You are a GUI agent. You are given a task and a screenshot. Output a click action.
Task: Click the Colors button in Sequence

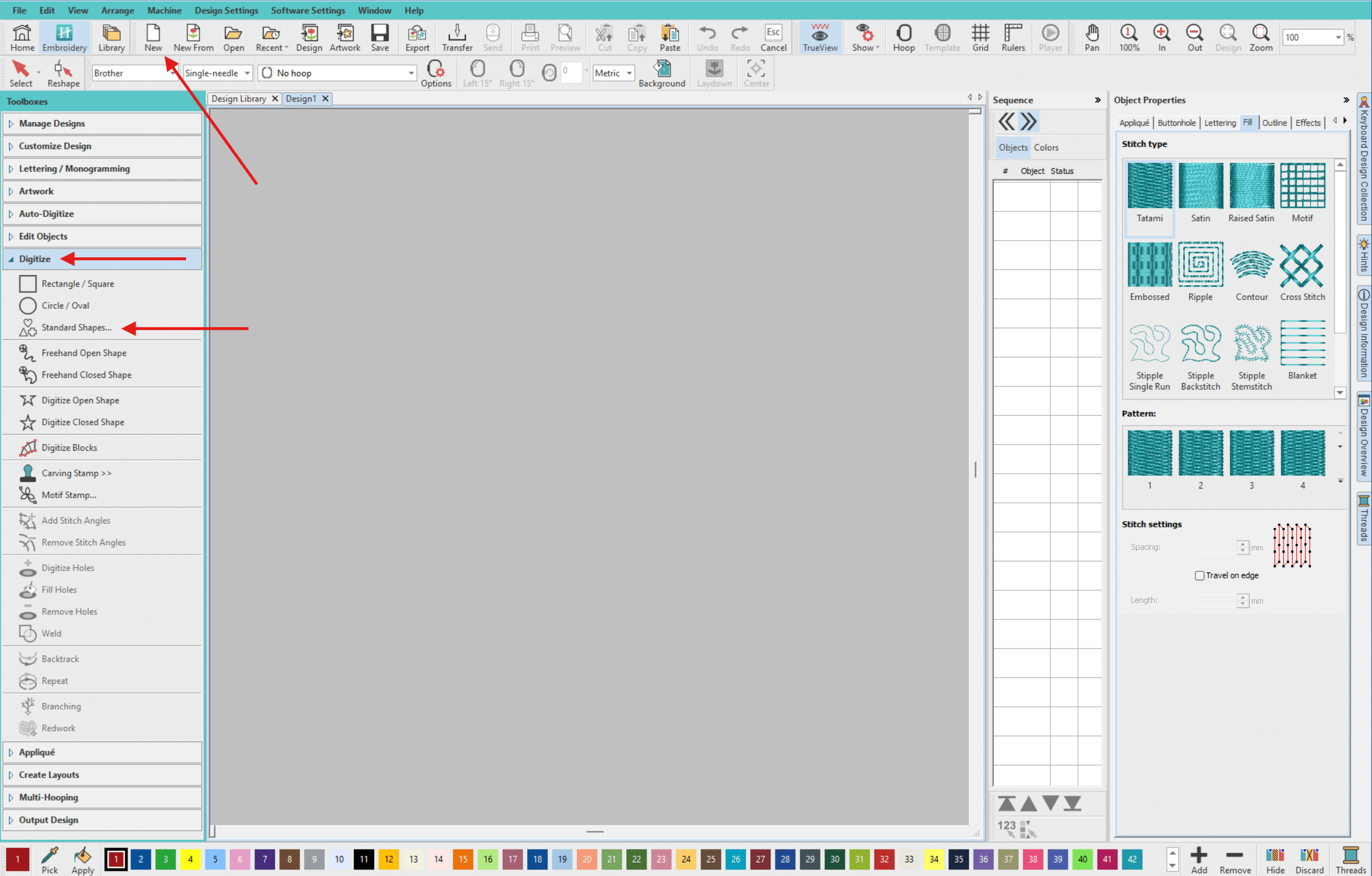(1046, 148)
